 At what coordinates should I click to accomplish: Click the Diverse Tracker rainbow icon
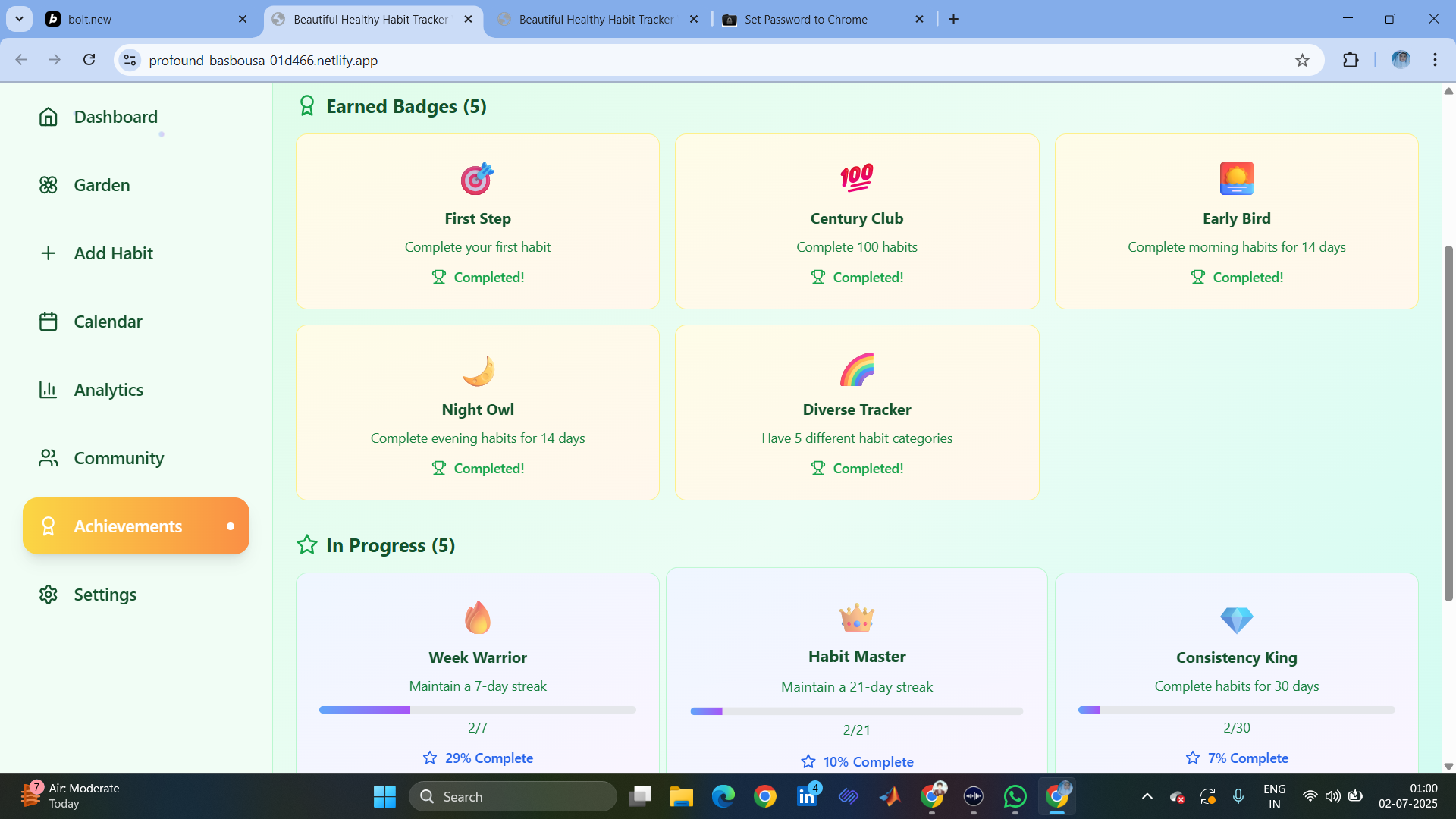pyautogui.click(x=857, y=370)
